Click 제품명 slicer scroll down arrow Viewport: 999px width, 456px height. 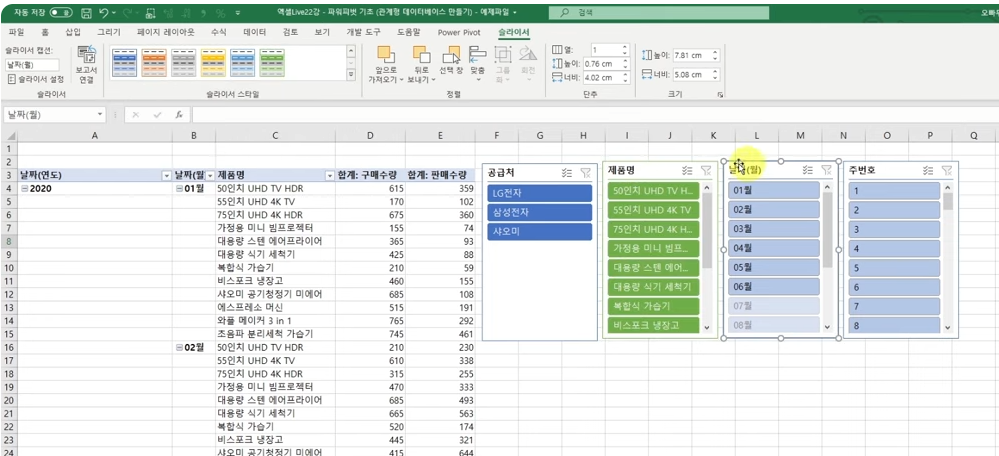[707, 327]
